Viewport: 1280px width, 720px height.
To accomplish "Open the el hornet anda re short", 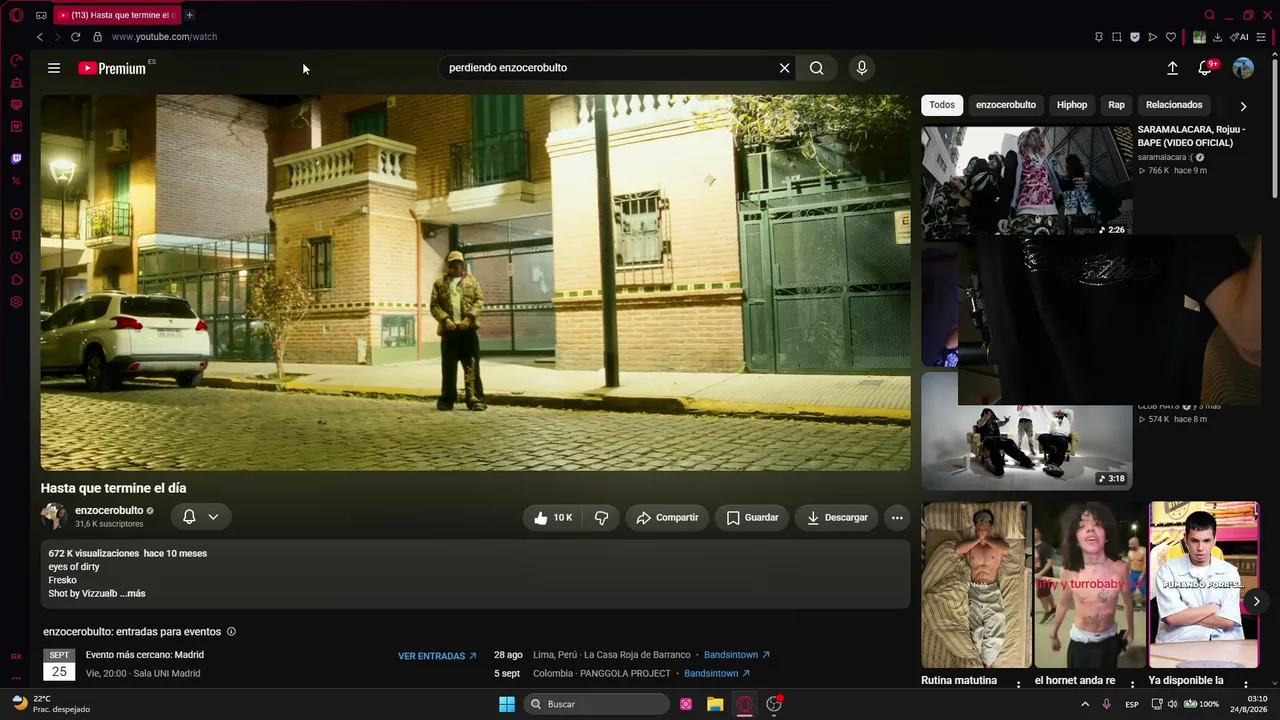I will (x=1090, y=585).
